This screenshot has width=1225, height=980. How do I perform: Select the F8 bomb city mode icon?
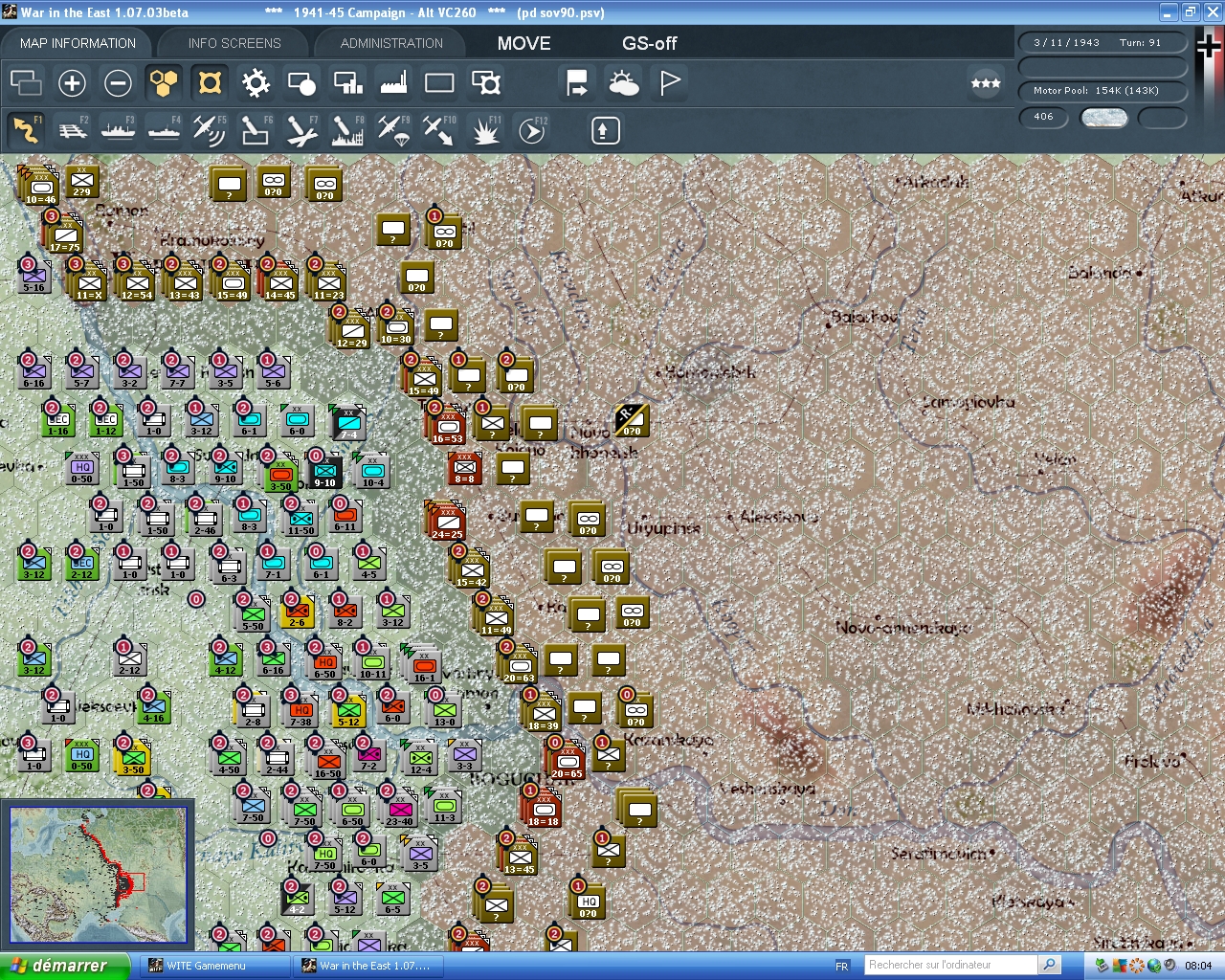(347, 130)
